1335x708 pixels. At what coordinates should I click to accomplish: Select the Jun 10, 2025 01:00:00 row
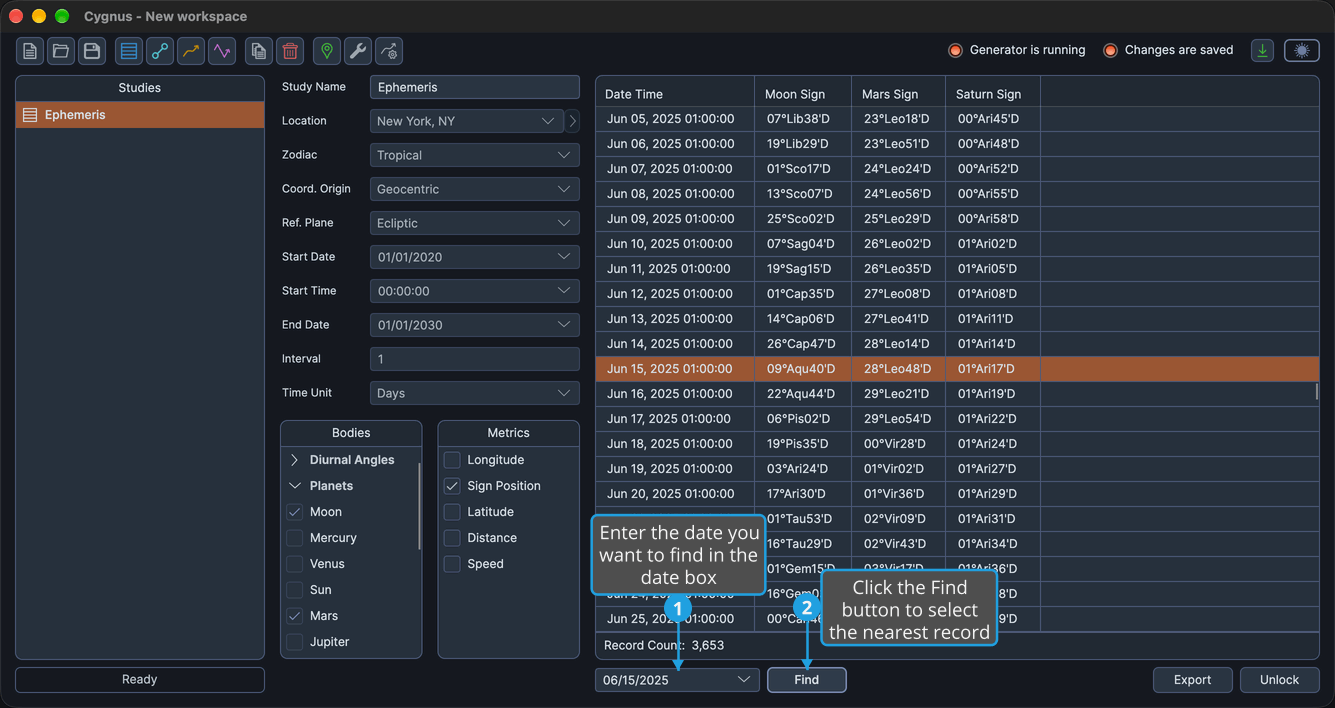coord(958,244)
